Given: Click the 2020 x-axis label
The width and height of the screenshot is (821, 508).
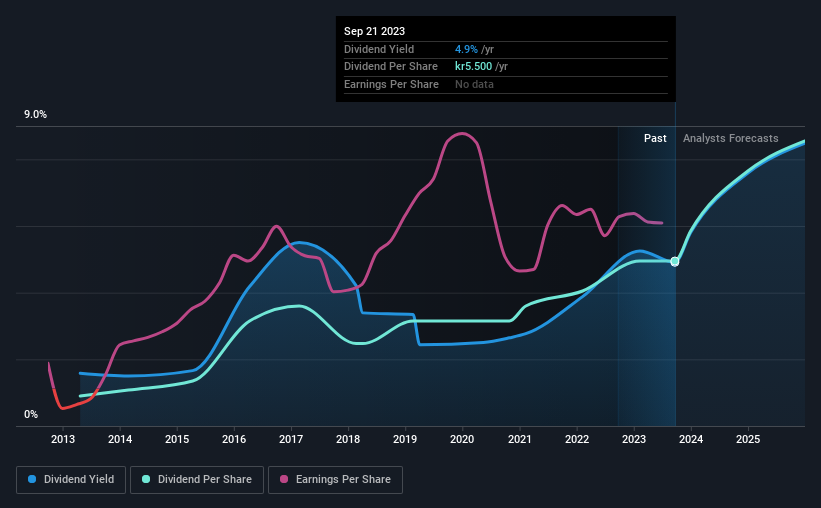Looking at the screenshot, I should coord(462,439).
